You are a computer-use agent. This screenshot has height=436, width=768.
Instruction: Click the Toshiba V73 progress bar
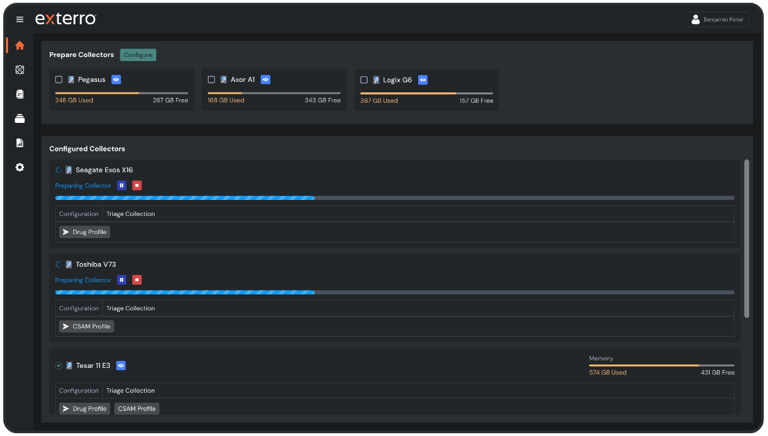click(x=395, y=292)
